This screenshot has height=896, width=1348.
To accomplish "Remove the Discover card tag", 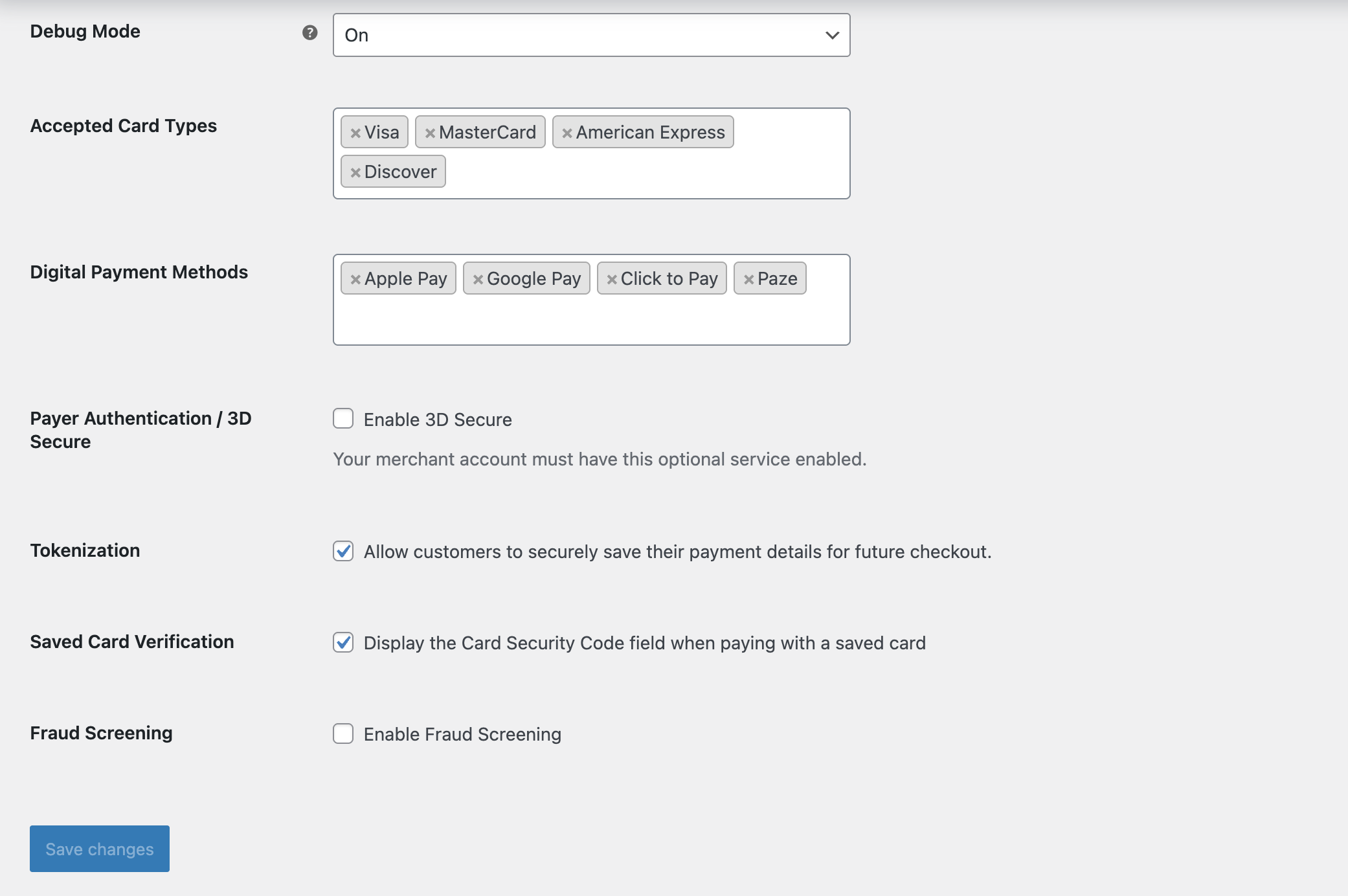I will [355, 173].
